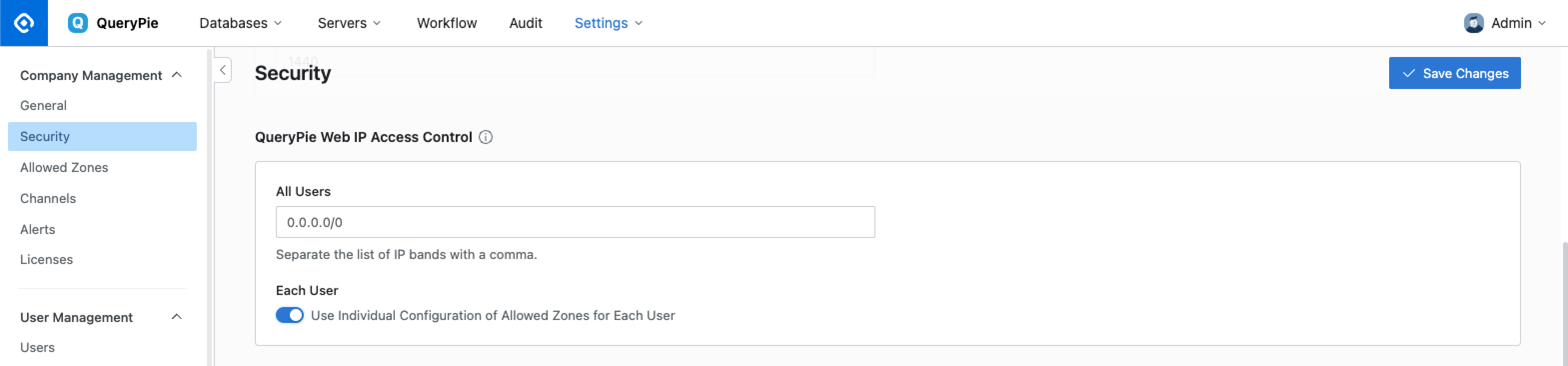
Task: Open the Licenses page
Action: [x=46, y=259]
